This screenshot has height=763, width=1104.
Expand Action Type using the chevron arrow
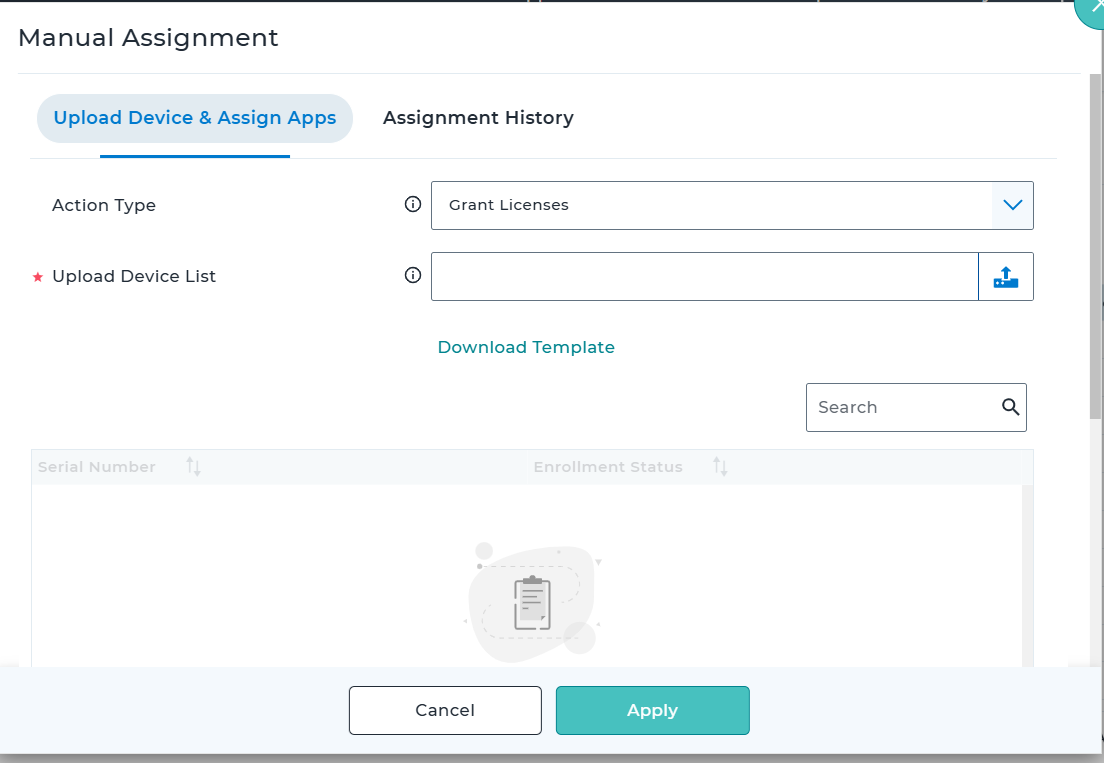1012,205
